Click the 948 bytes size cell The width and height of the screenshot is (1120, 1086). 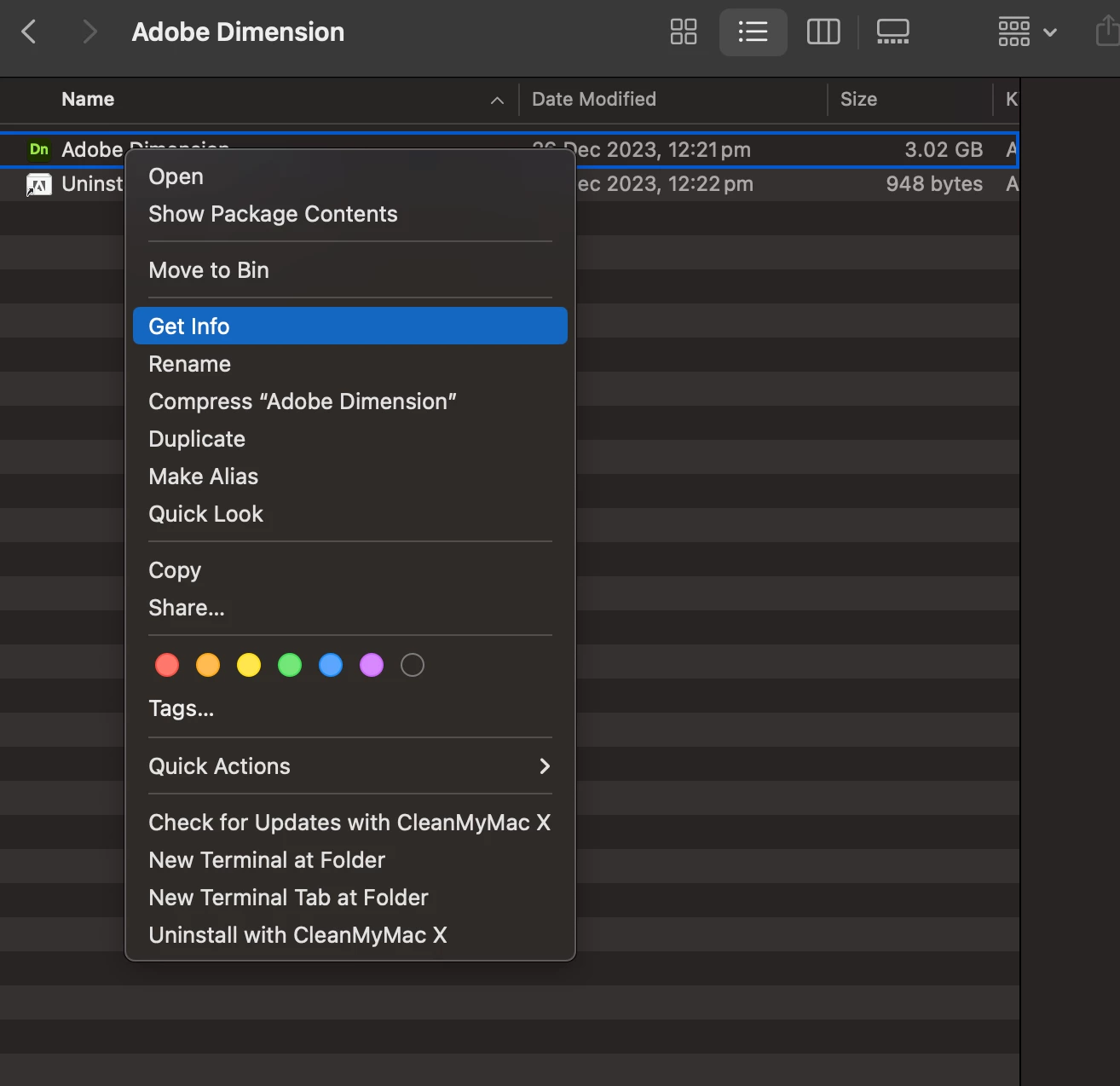coord(934,184)
